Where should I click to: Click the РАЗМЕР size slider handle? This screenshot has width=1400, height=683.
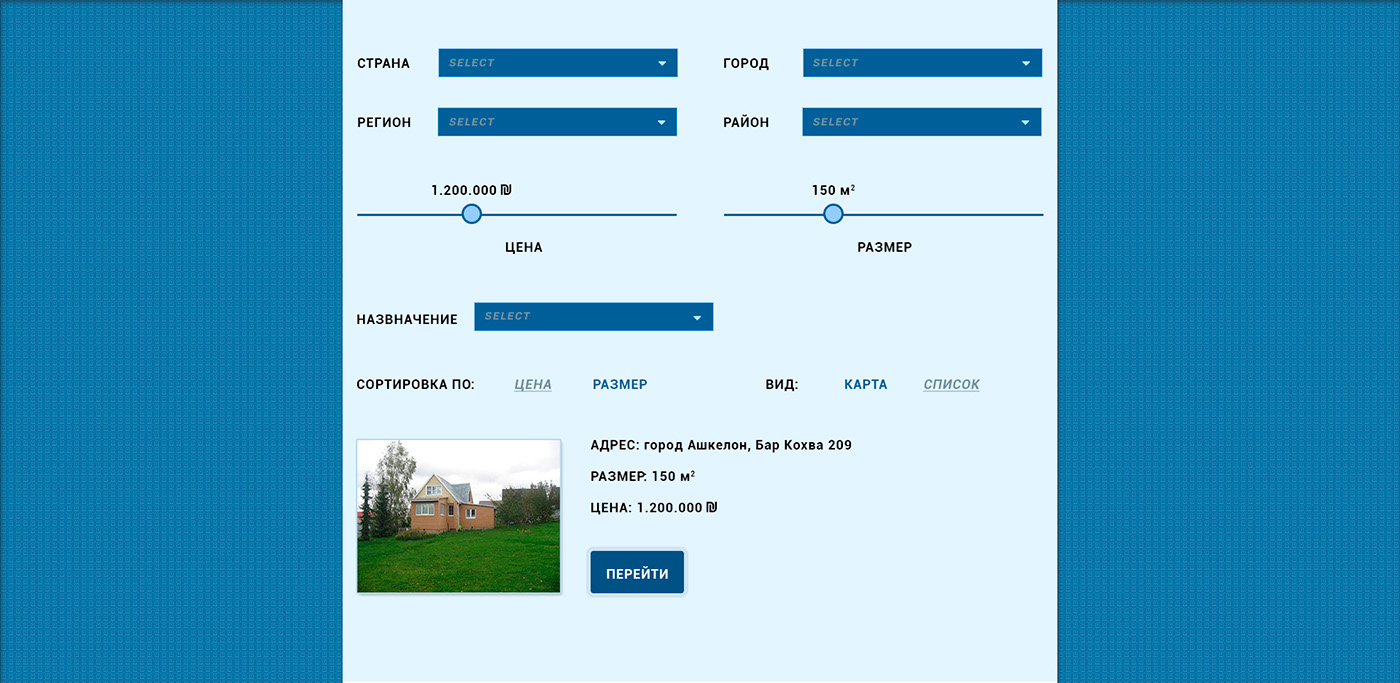tap(833, 214)
